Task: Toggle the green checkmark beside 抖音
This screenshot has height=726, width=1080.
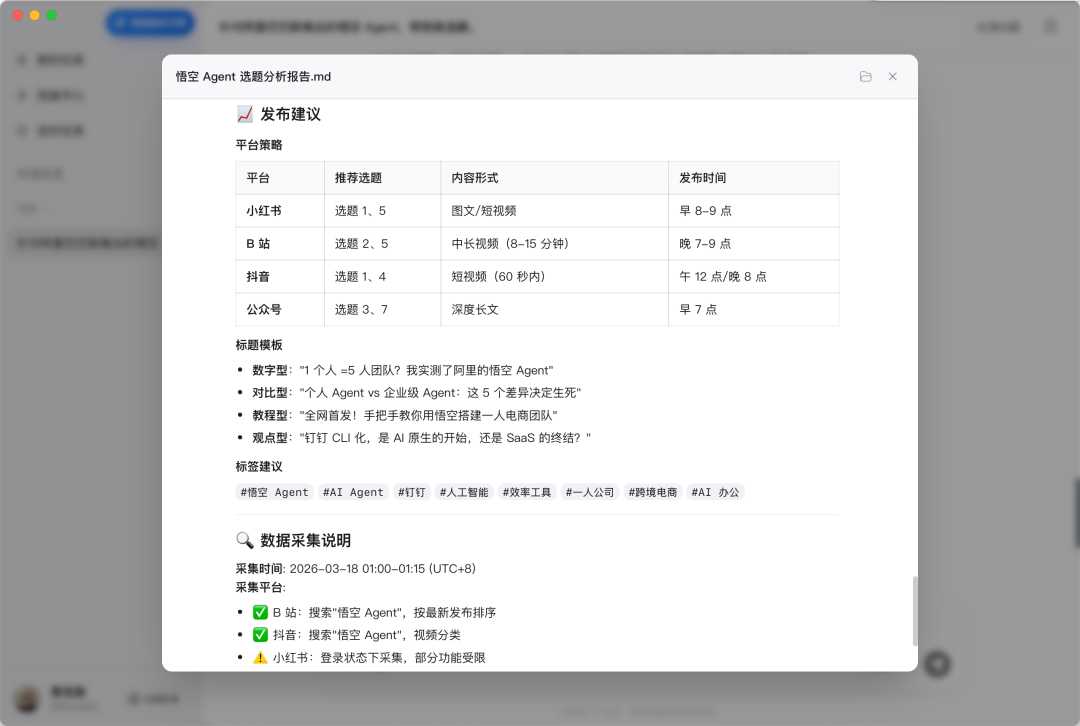Action: pos(259,635)
